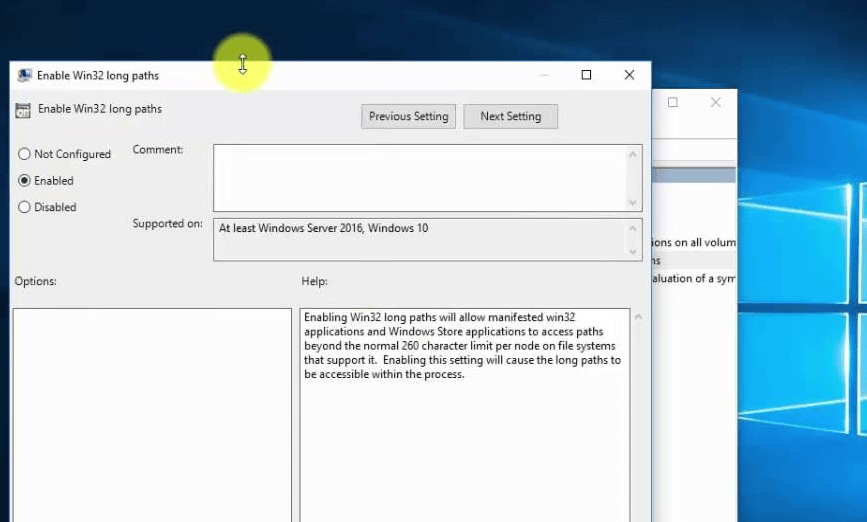This screenshot has height=522, width=867.
Task: Close the background window behind dialog
Action: click(715, 102)
